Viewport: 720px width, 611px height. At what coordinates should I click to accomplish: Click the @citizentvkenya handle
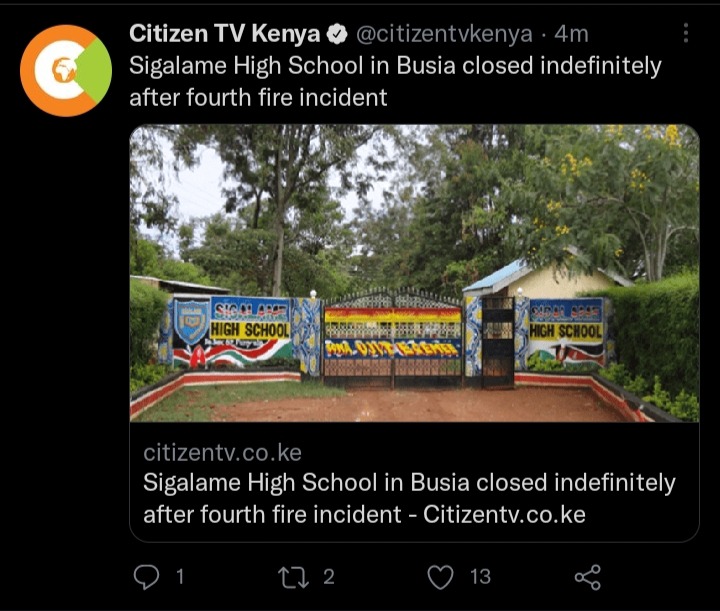(x=444, y=34)
